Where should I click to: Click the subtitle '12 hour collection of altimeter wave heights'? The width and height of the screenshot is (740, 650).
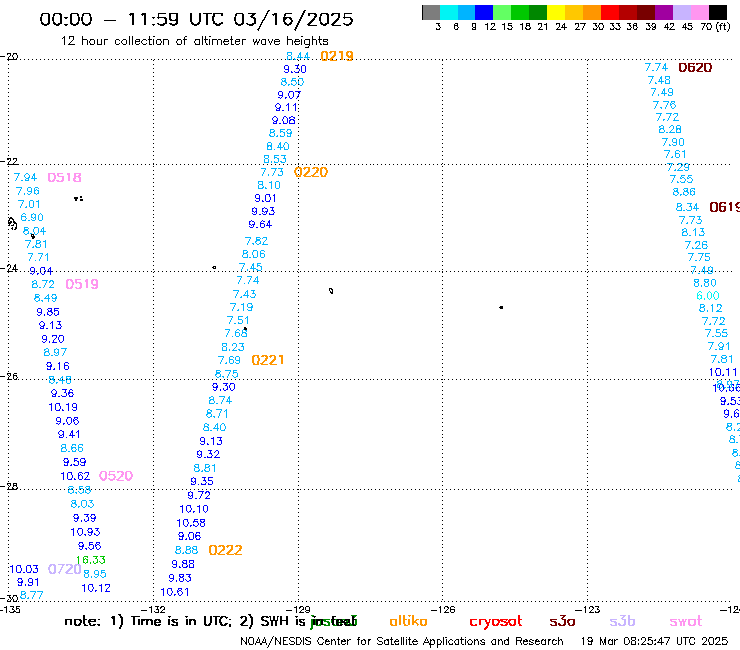coord(194,41)
